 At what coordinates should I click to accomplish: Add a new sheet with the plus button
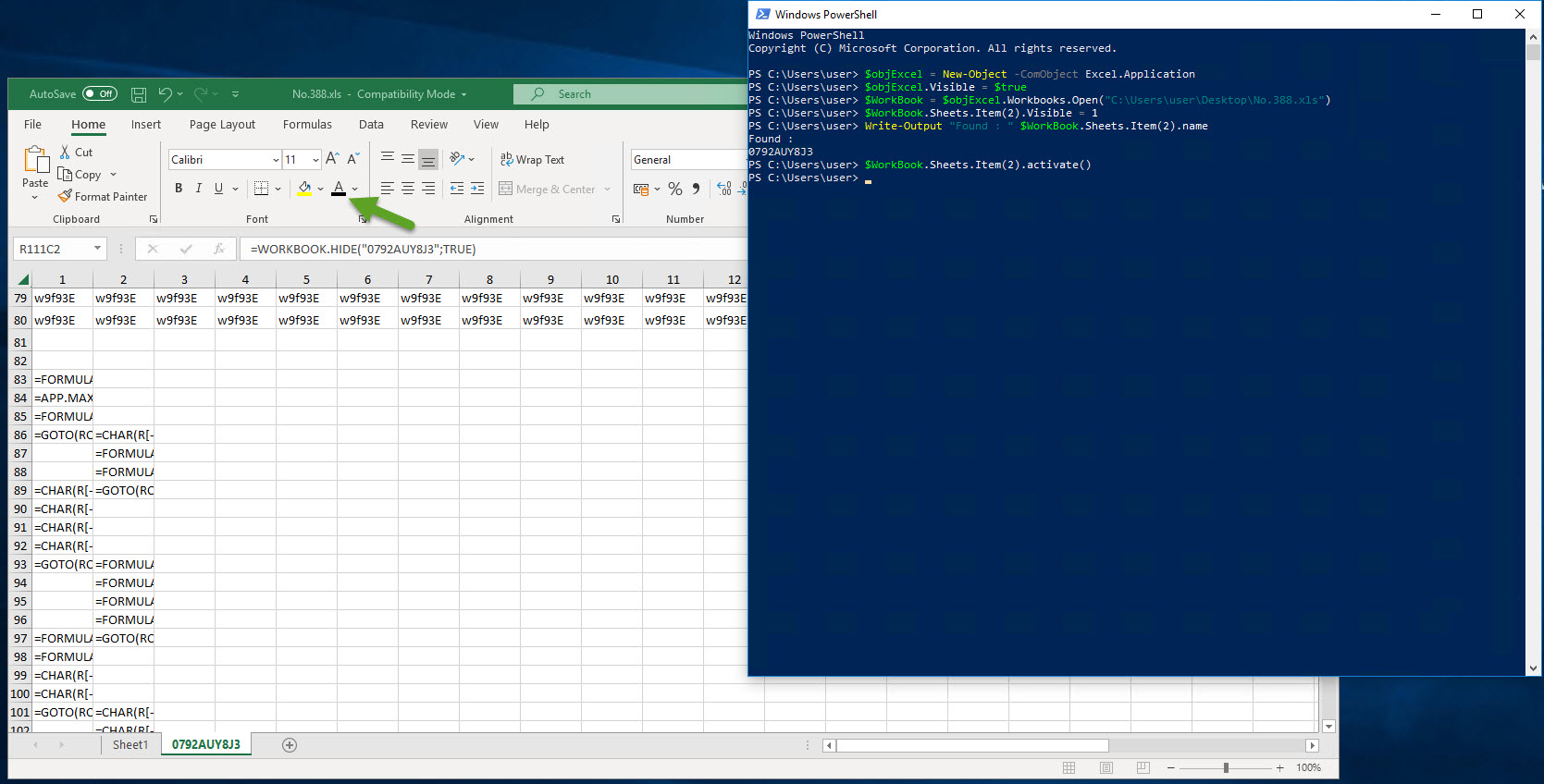[290, 745]
